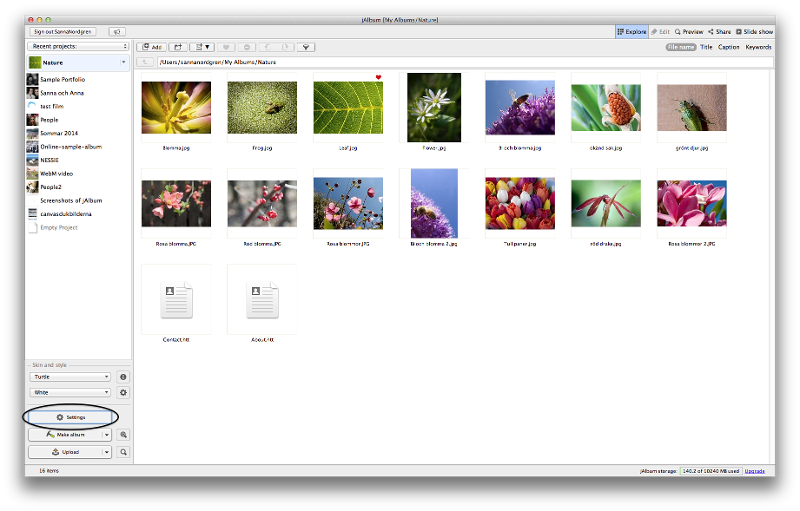Click the exclude toolbar icon
This screenshot has width=800, height=511.
tap(247, 47)
